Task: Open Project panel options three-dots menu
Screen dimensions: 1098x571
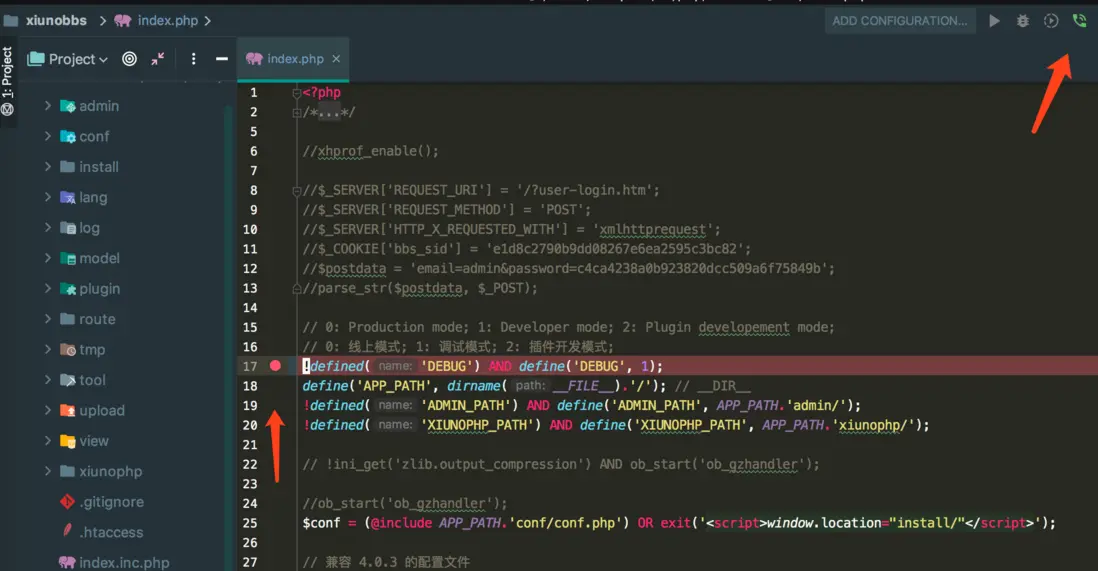Action: (x=193, y=59)
